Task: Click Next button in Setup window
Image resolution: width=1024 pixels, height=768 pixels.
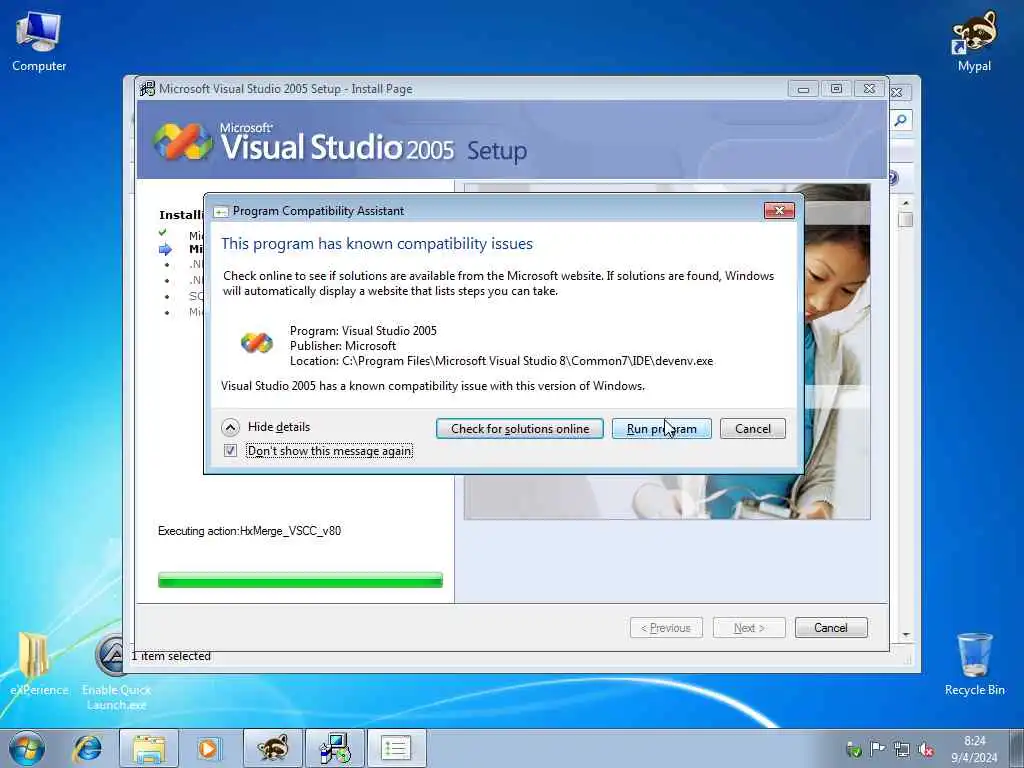Action: pyautogui.click(x=749, y=628)
